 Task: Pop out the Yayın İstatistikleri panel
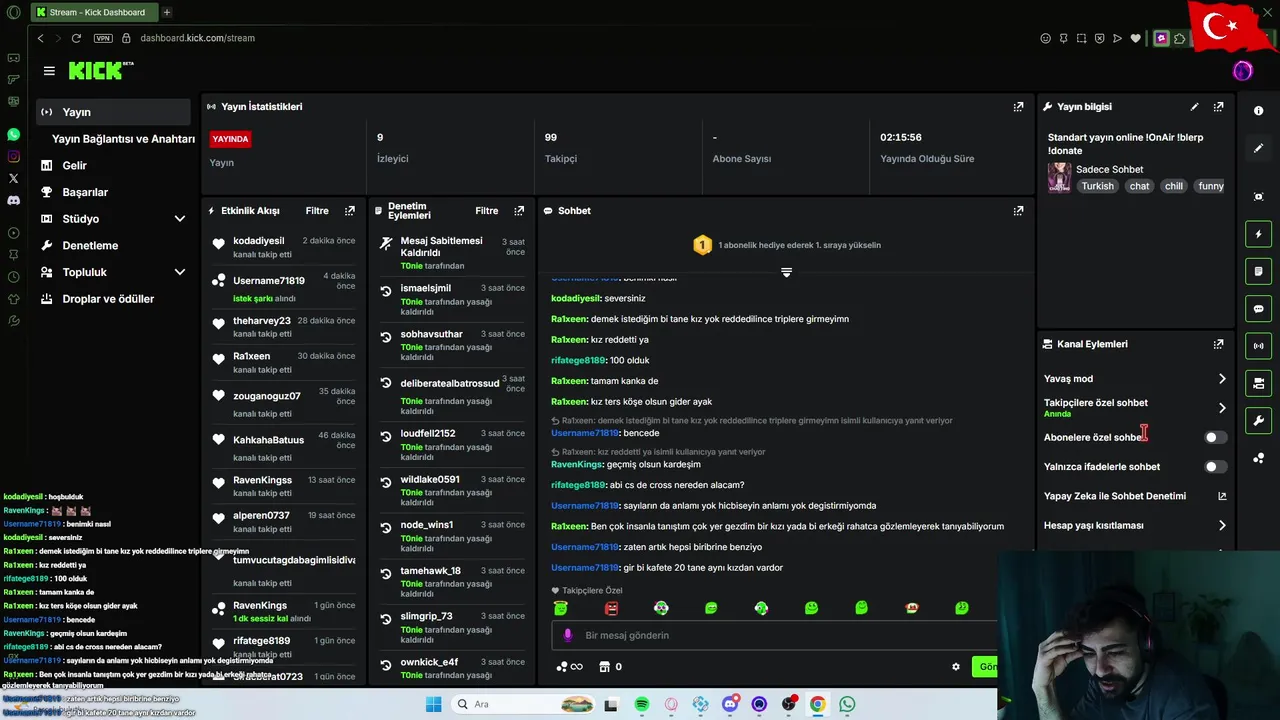(x=1018, y=107)
